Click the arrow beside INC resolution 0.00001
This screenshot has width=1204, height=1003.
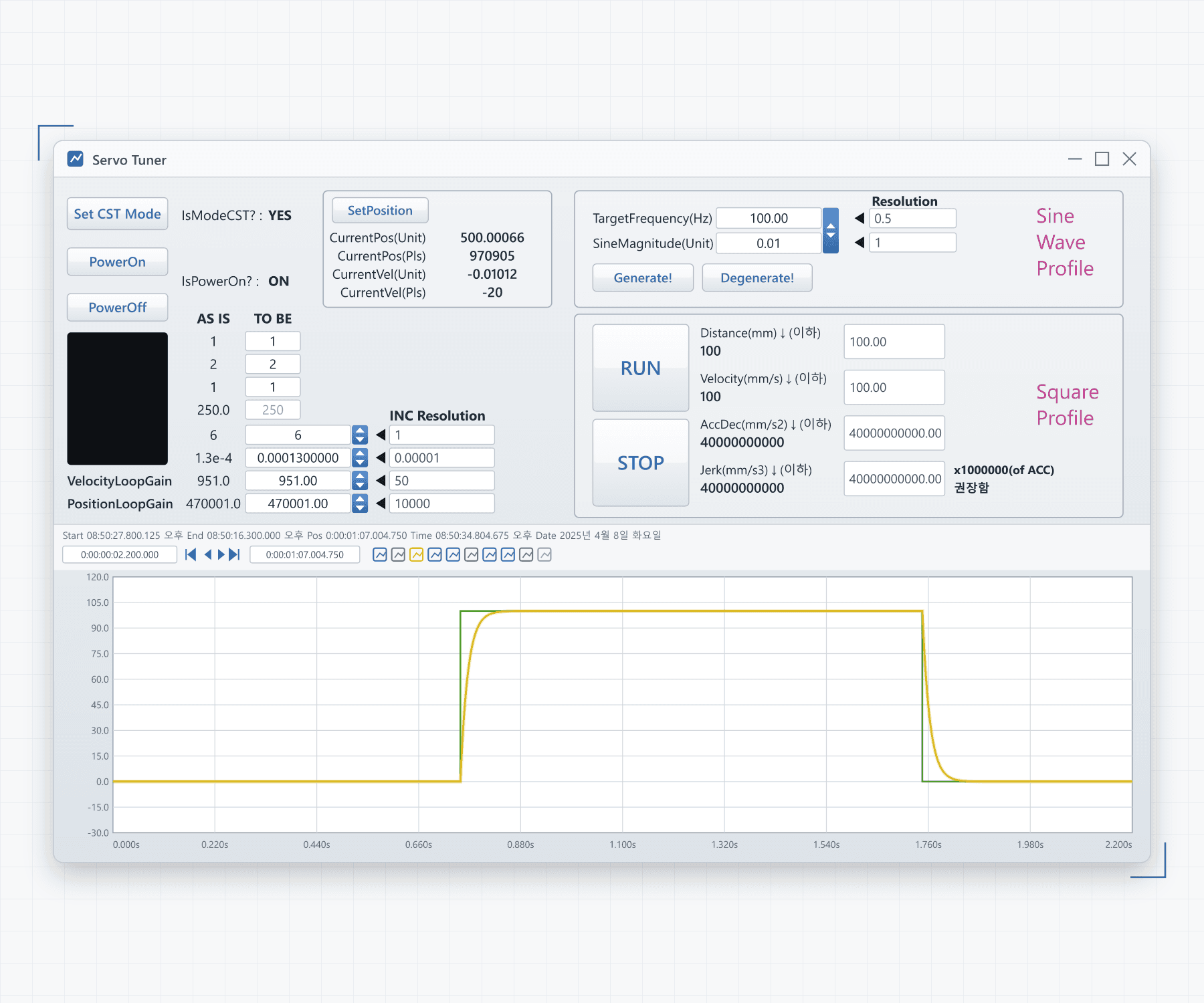pos(381,457)
